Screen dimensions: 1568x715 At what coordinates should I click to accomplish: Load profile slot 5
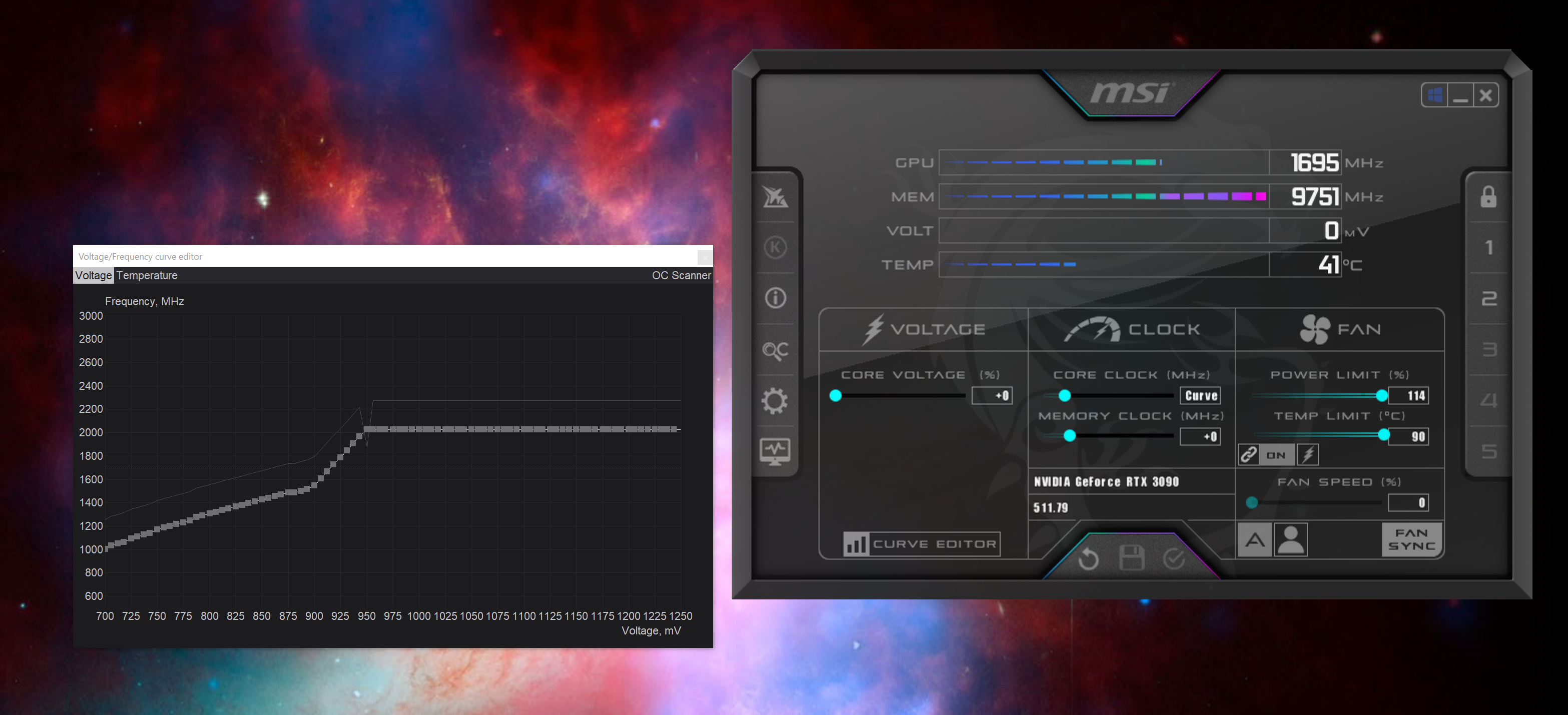tap(1489, 451)
